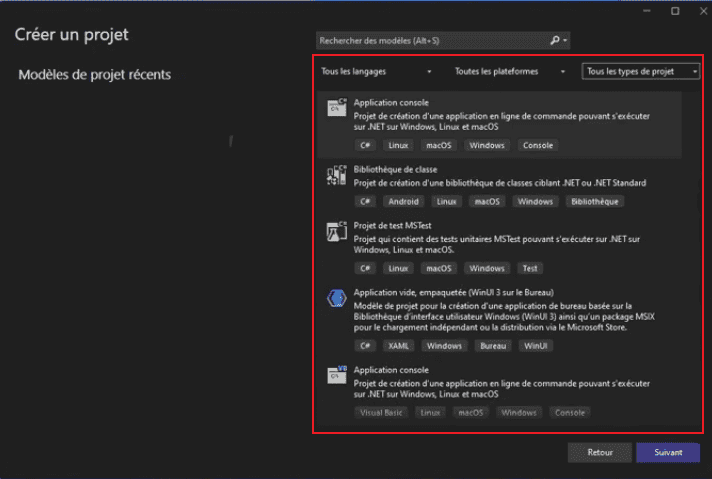The image size is (712, 479).
Task: Click the XAML tag under WinUI template
Action: click(398, 346)
